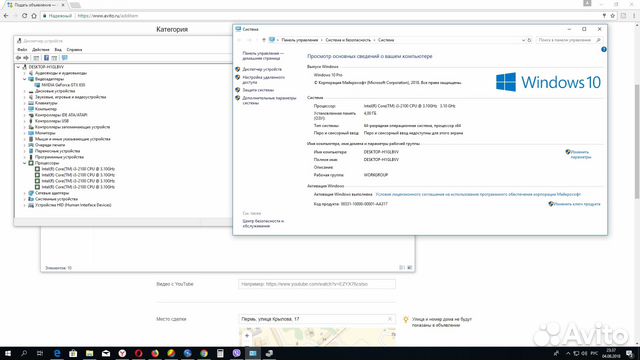Collapse Процессоры node
The height and width of the screenshot is (360, 640).
(x=24, y=163)
